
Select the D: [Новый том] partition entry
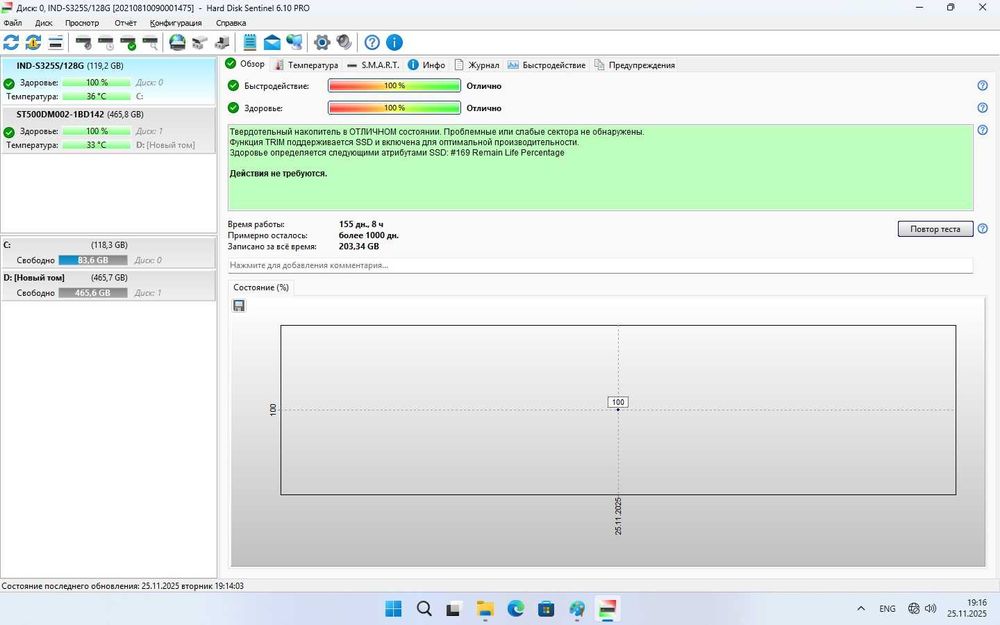tap(108, 285)
